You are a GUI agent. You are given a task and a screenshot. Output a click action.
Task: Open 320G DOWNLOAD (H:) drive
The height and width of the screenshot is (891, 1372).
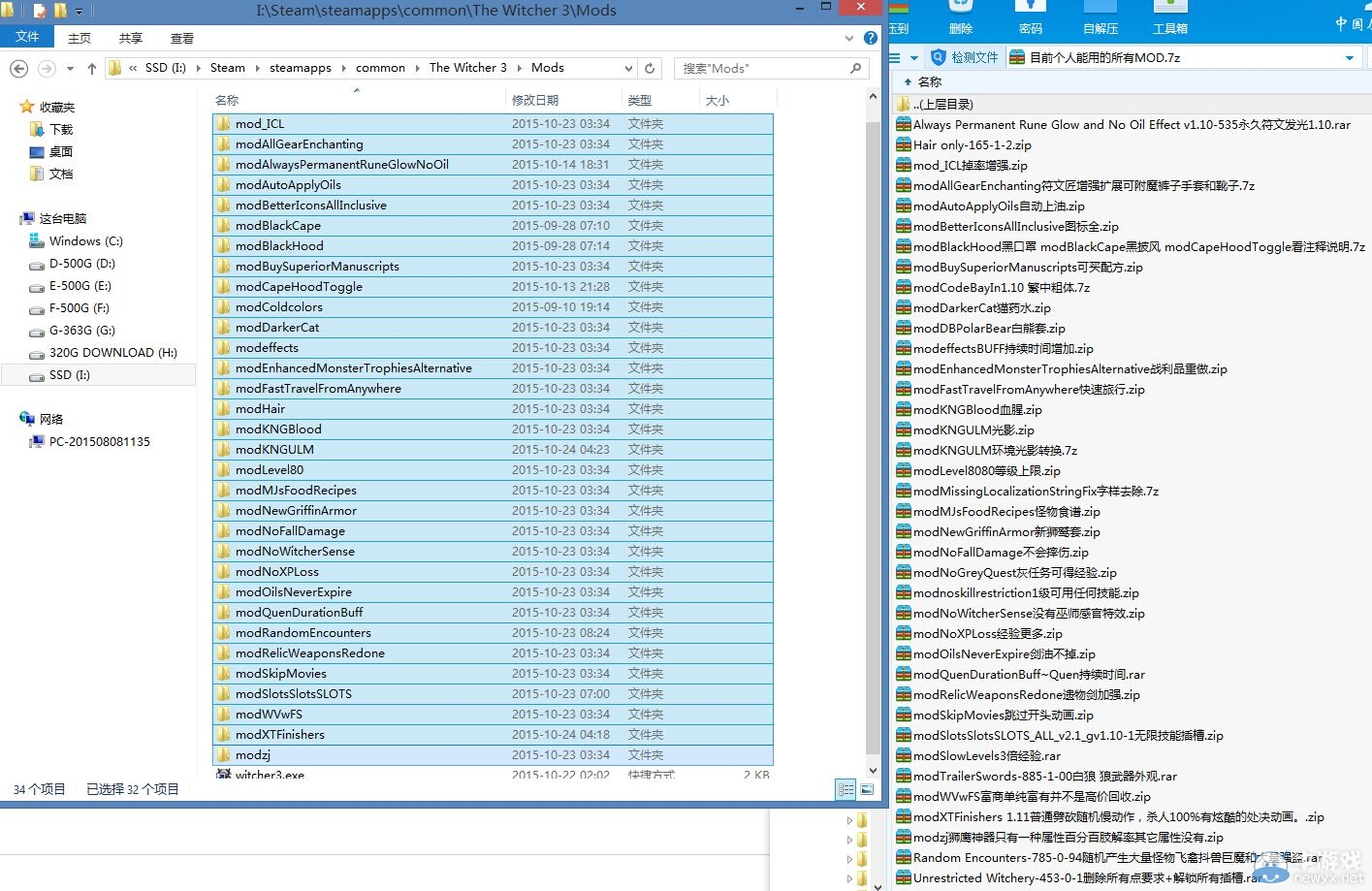point(104,352)
